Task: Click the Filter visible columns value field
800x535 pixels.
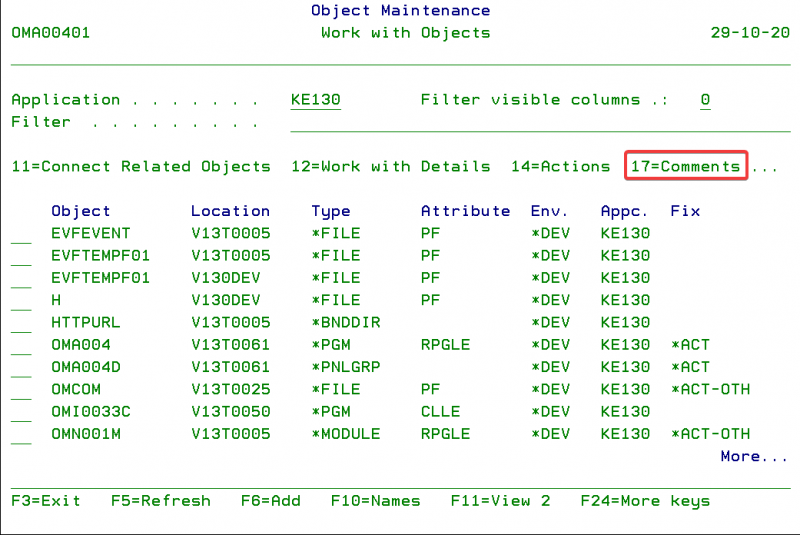Action: click(x=705, y=100)
